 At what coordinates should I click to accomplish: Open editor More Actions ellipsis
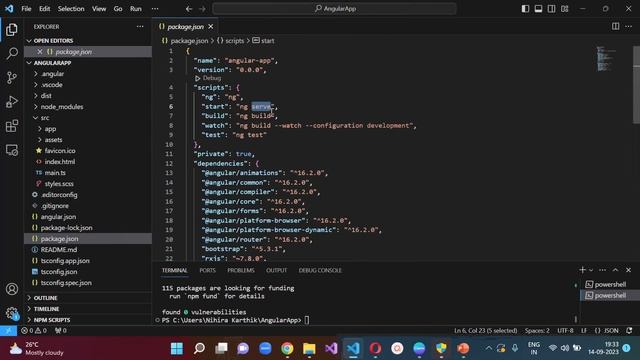pyautogui.click(x=628, y=27)
